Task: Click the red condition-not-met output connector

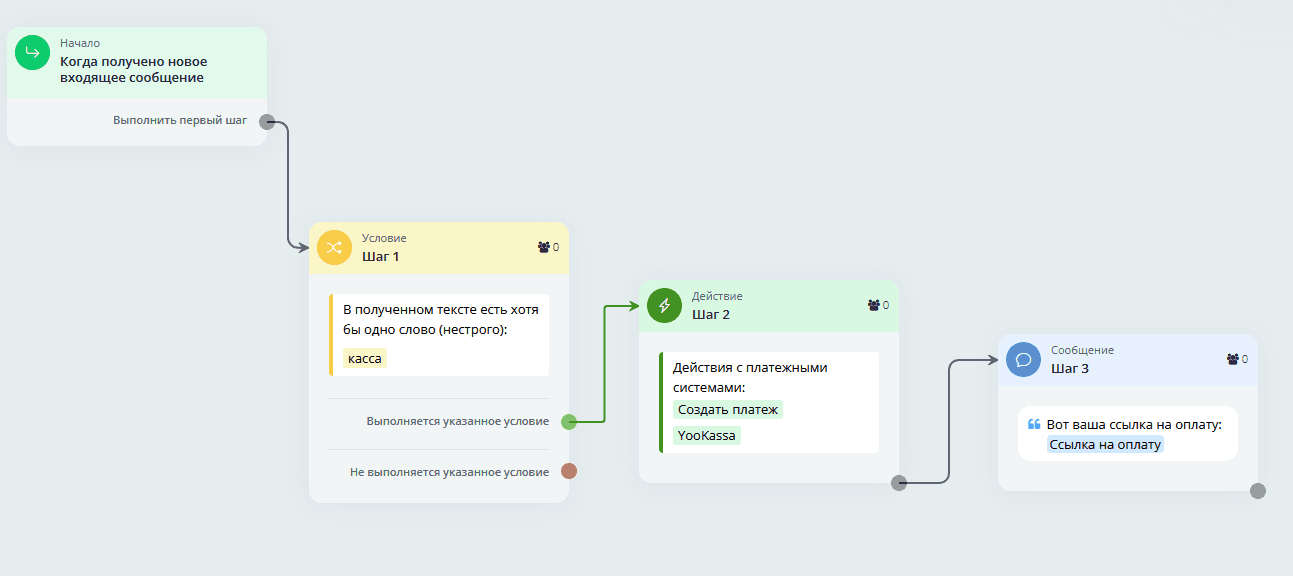Action: 569,471
